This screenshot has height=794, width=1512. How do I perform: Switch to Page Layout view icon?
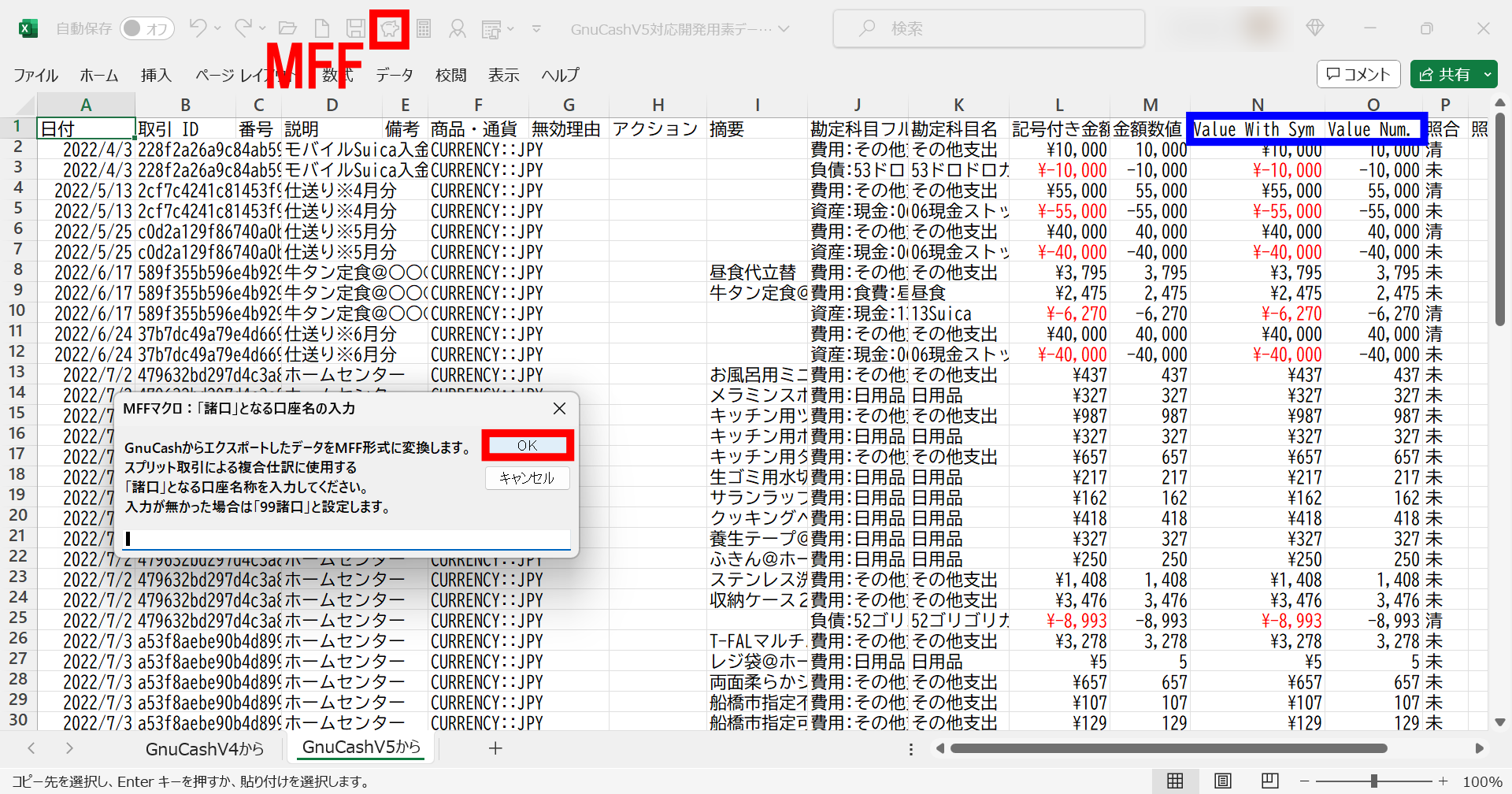coord(1223,781)
